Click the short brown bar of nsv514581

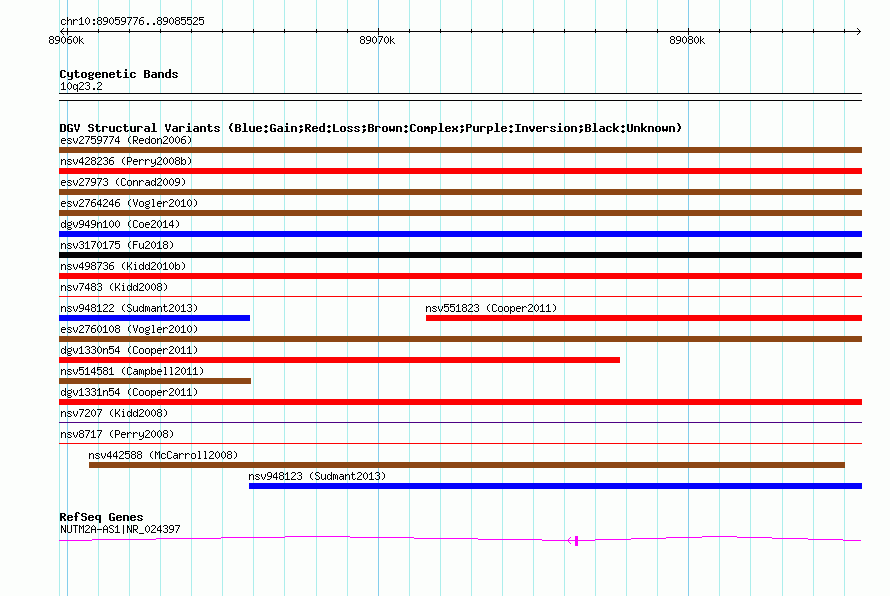155,381
